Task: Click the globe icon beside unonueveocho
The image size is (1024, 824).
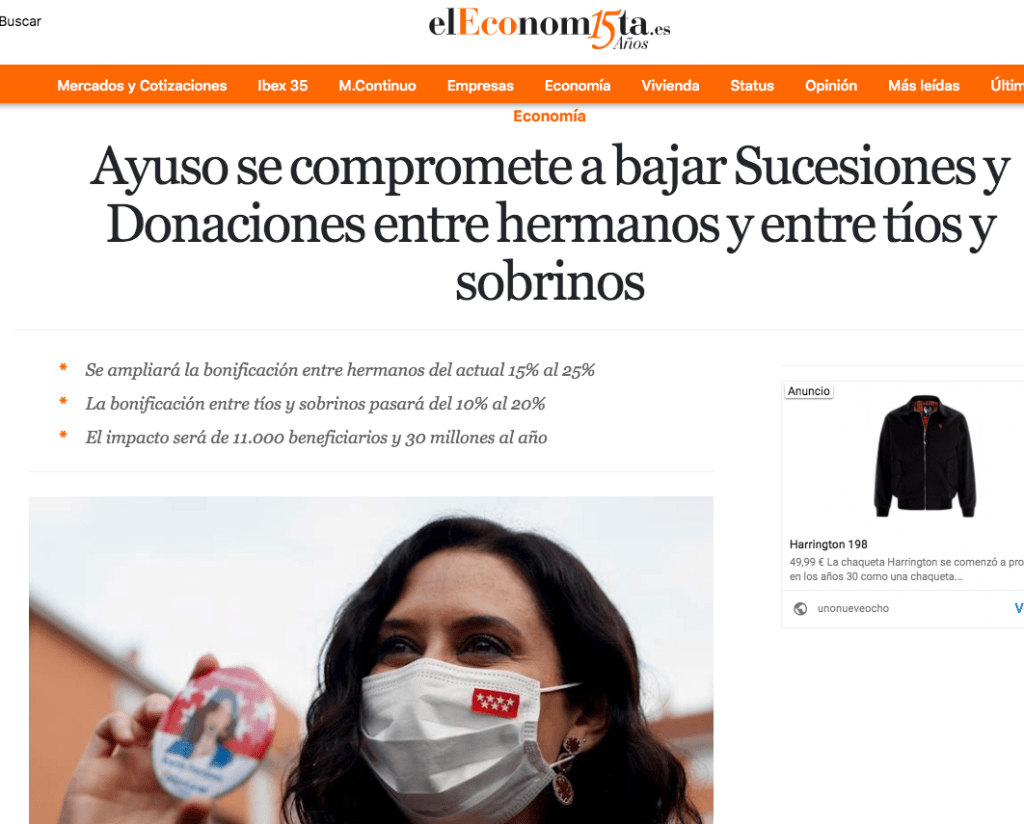Action: 800,609
